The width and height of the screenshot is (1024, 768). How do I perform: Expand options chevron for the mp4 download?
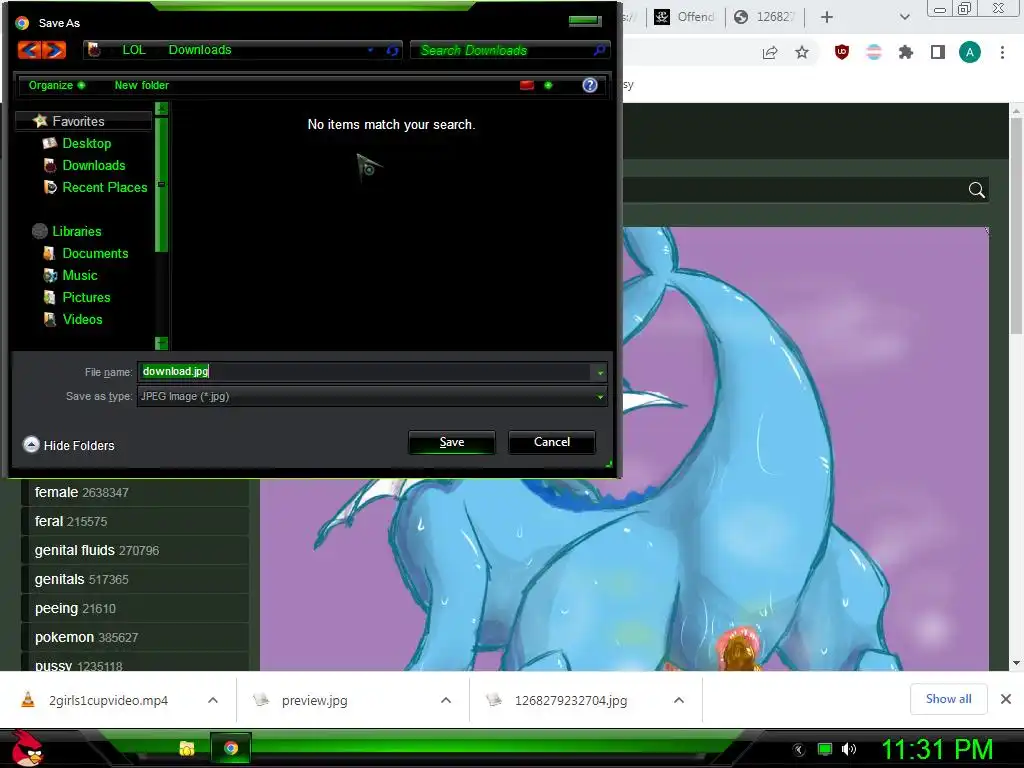click(x=213, y=700)
